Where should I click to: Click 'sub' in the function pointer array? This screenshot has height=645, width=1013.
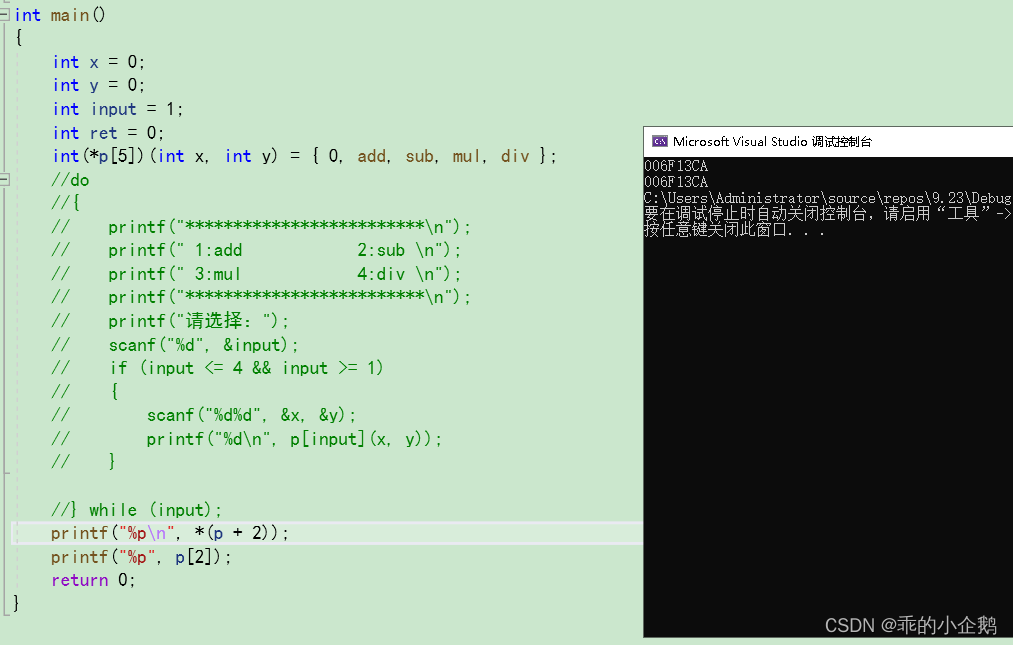[x=420, y=156]
